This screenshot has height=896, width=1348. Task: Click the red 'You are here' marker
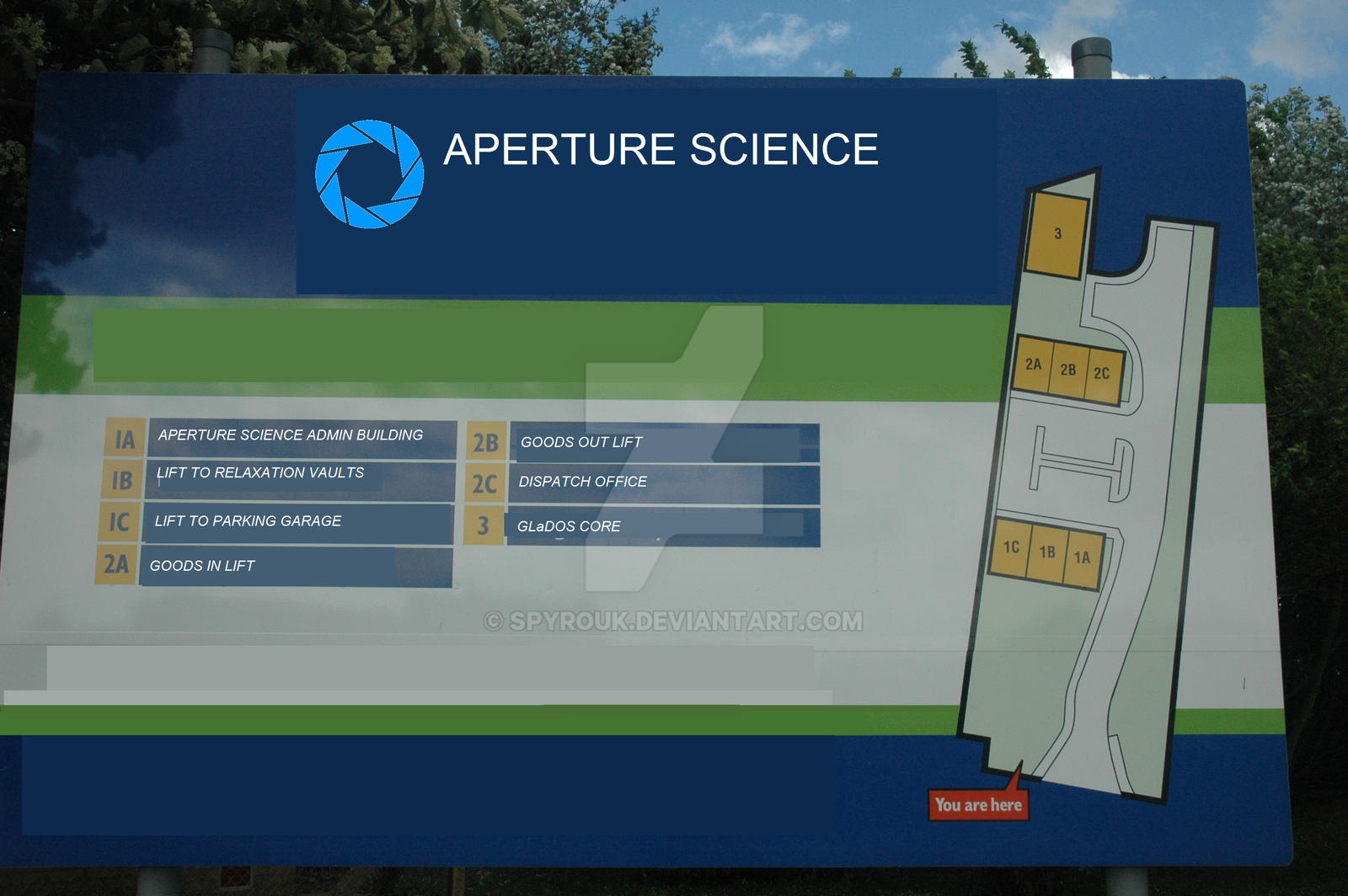point(978,804)
